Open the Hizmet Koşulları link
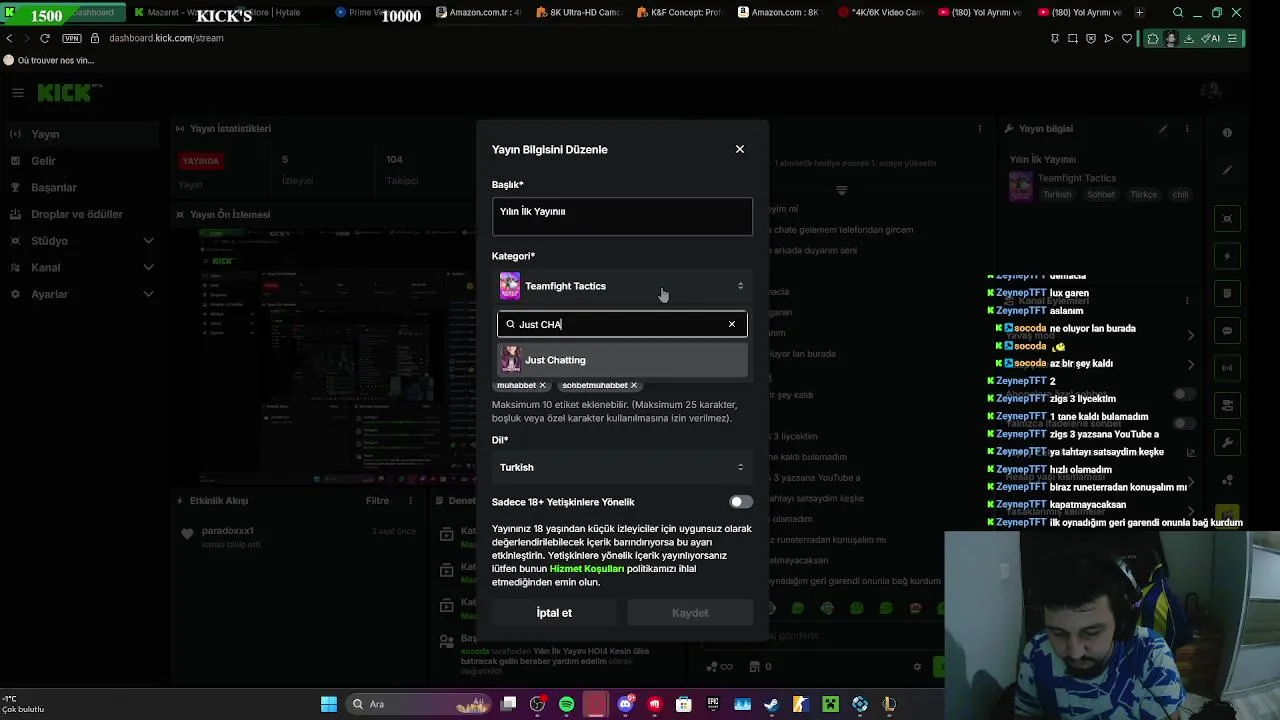 (586, 569)
